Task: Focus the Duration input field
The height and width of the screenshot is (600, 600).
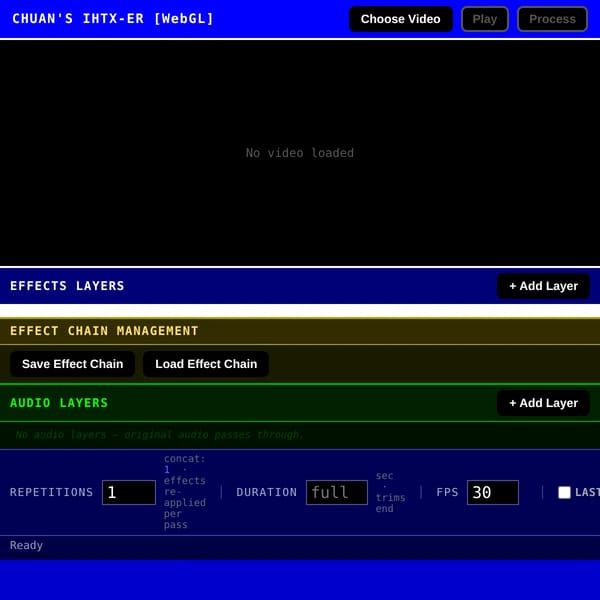Action: 337,492
